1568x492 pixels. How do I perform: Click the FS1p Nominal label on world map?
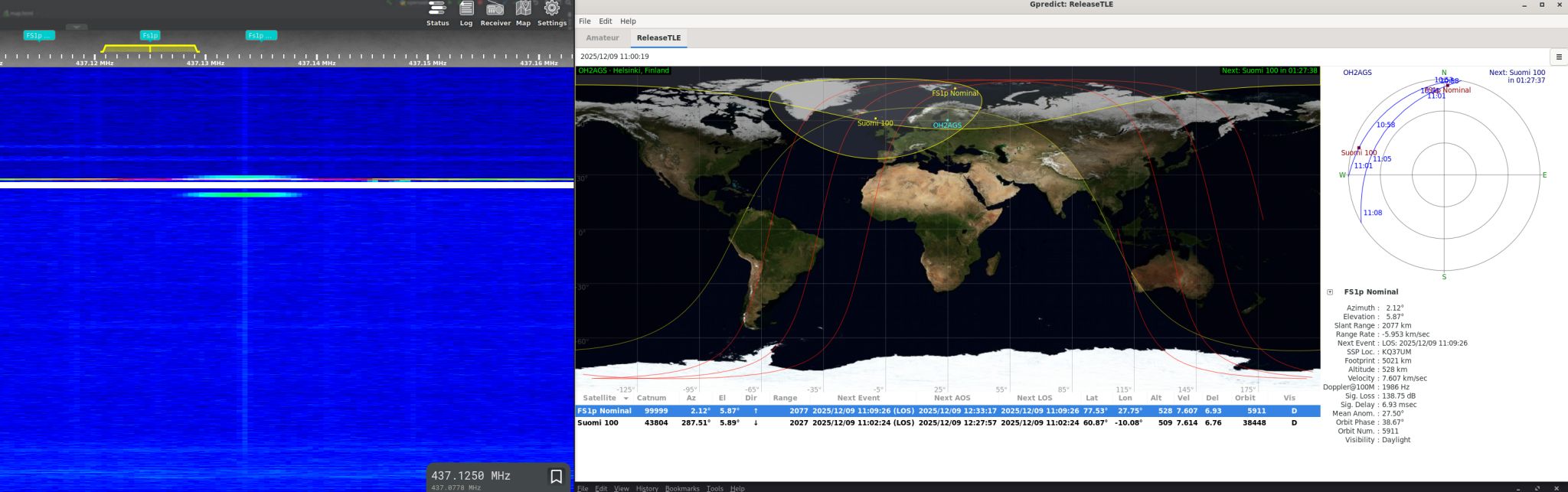coord(955,93)
